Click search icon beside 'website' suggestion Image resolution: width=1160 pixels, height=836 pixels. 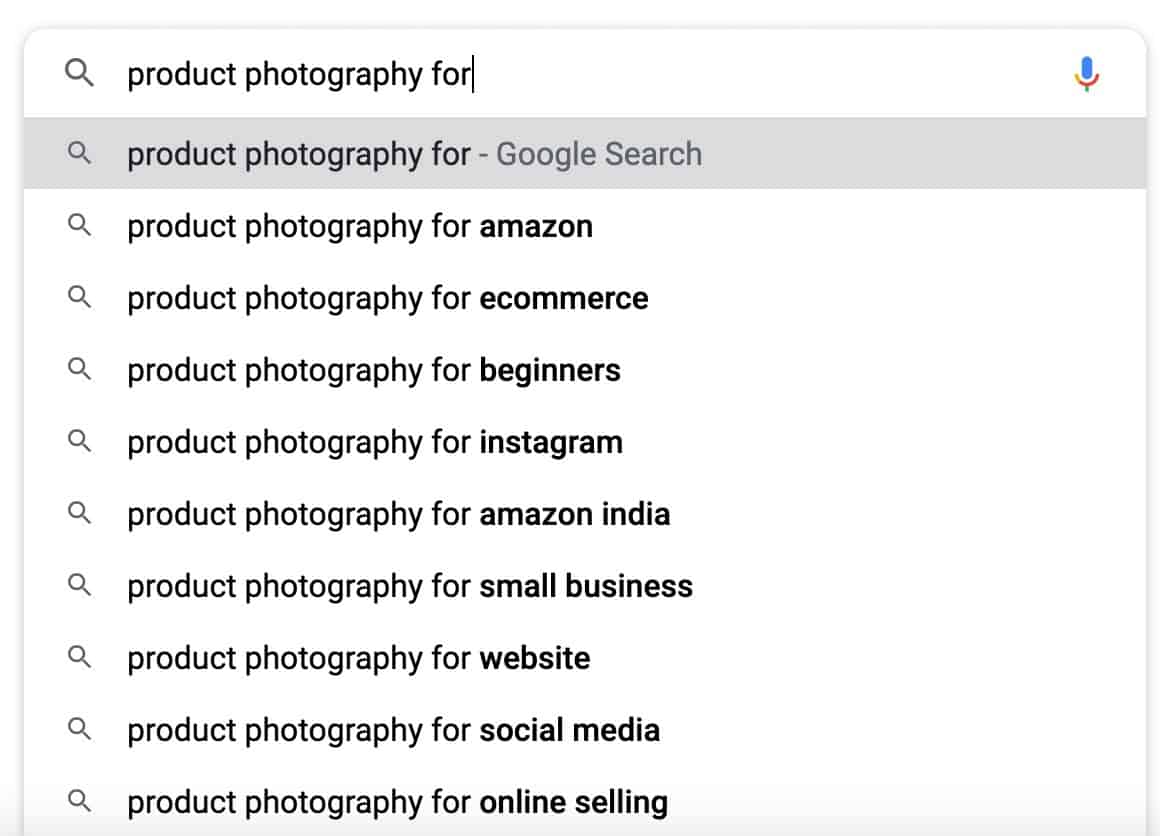[79, 658]
